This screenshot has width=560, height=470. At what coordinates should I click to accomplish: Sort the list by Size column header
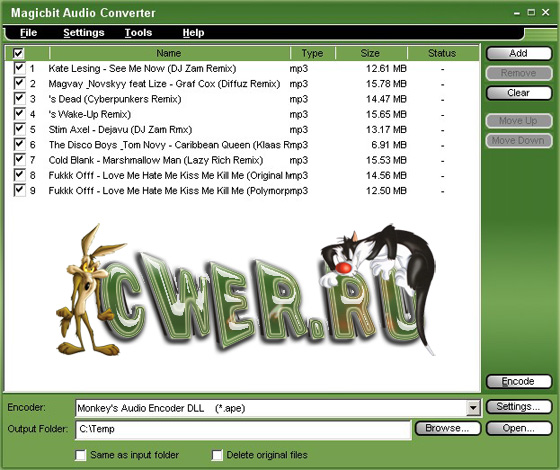click(371, 53)
